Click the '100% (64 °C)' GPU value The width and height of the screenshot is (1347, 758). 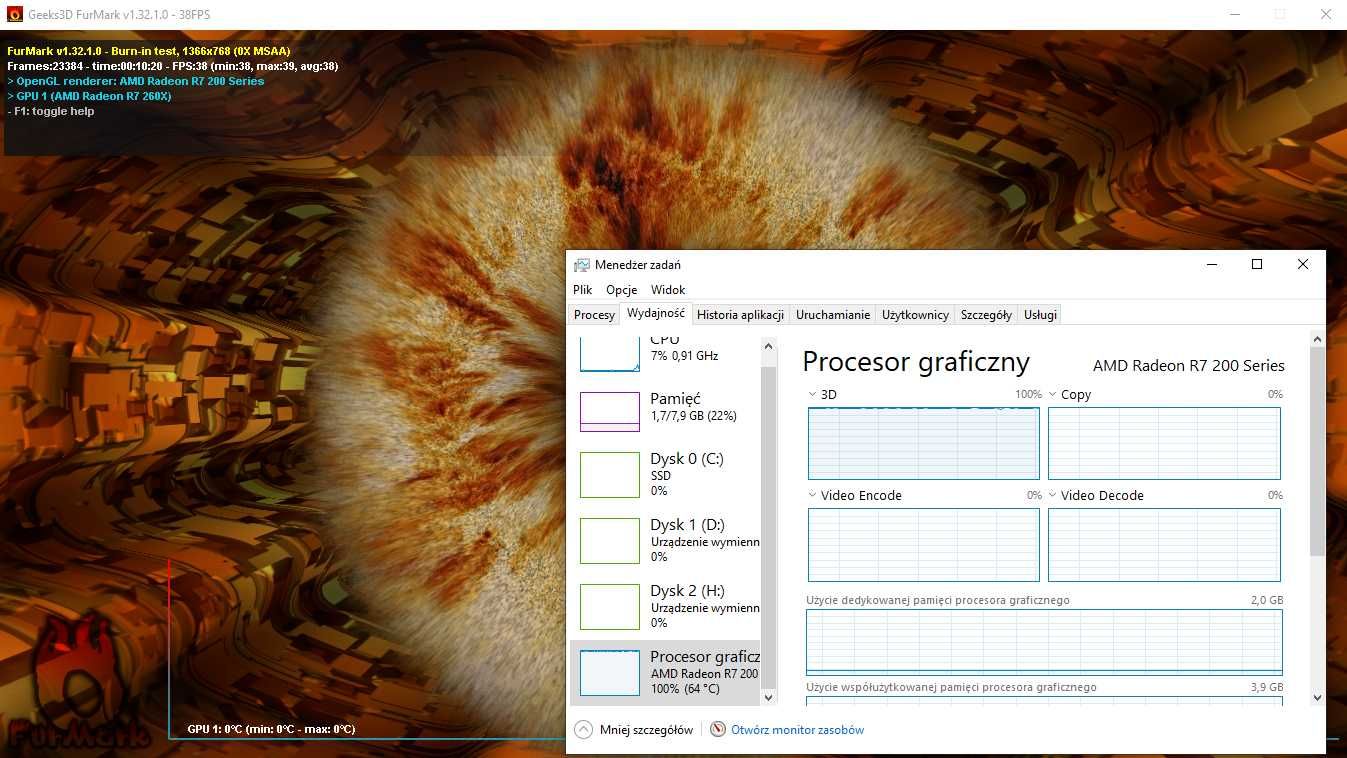685,689
